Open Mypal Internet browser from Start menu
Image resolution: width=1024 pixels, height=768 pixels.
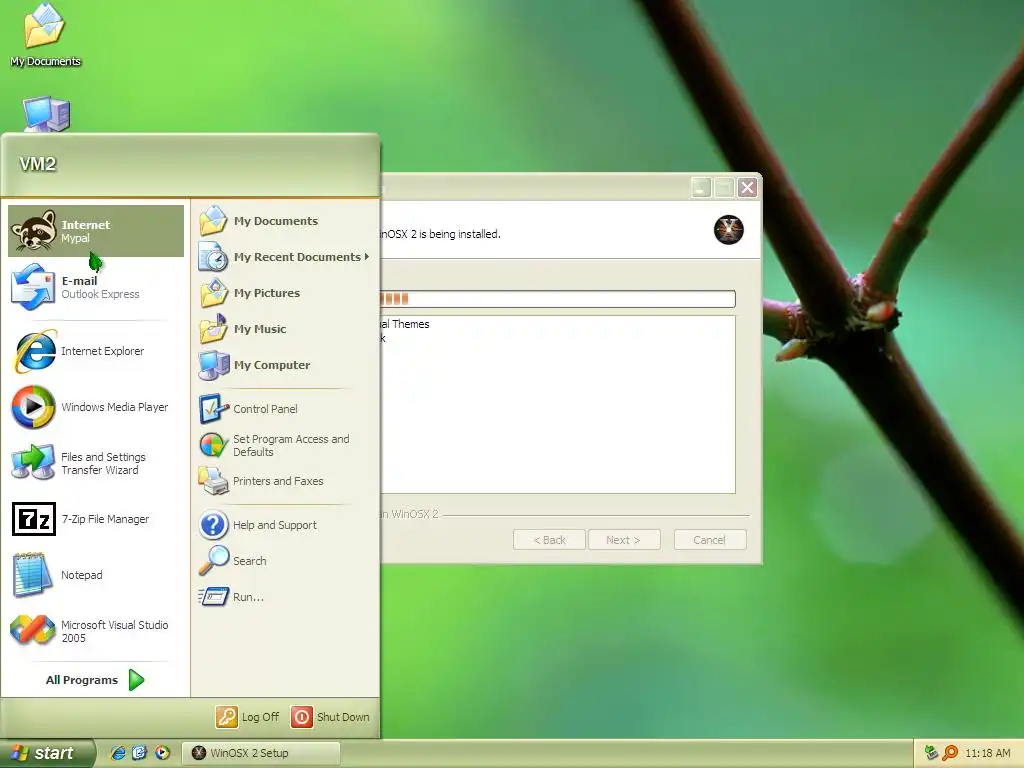point(96,231)
